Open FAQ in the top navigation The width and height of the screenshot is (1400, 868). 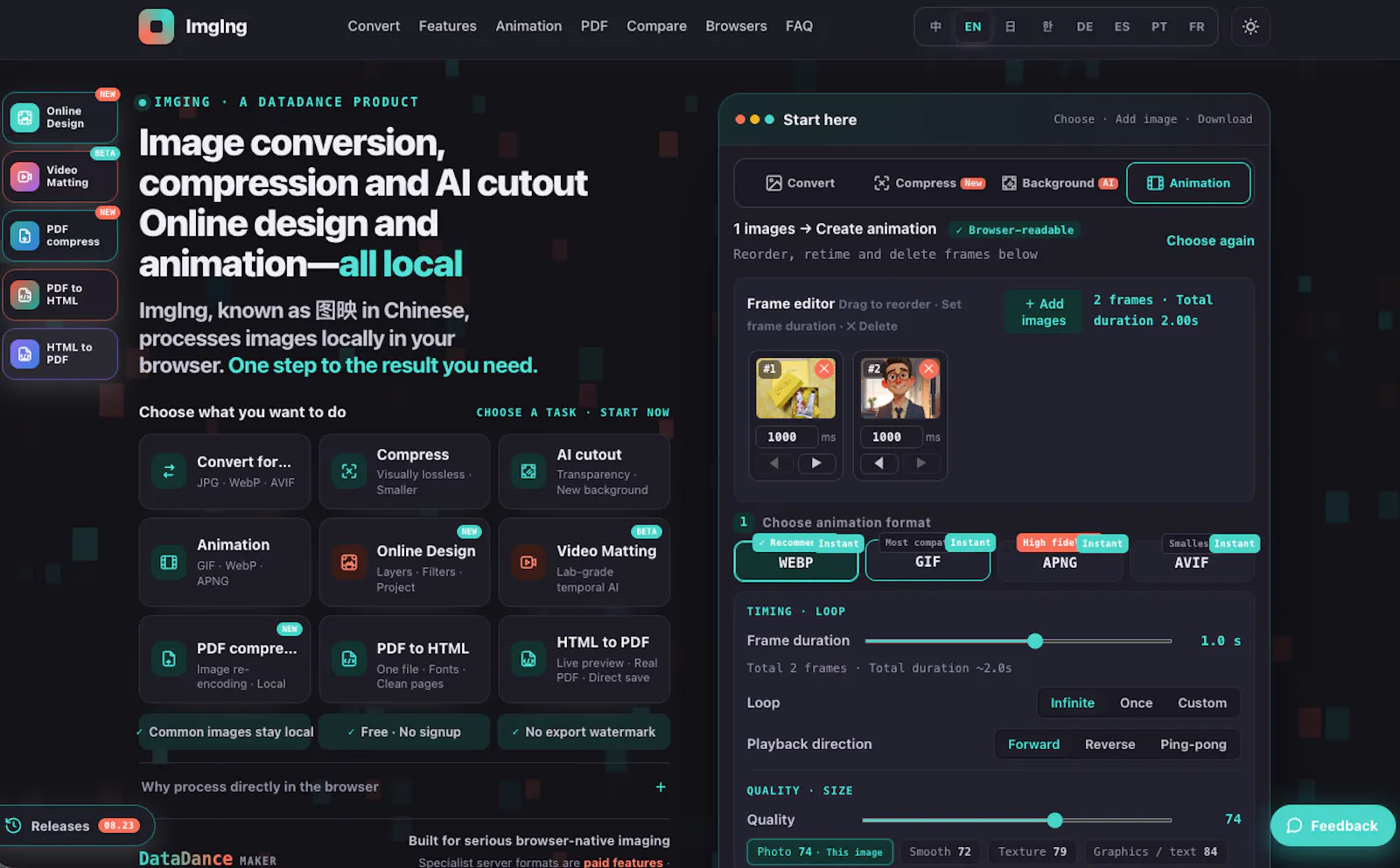tap(799, 26)
